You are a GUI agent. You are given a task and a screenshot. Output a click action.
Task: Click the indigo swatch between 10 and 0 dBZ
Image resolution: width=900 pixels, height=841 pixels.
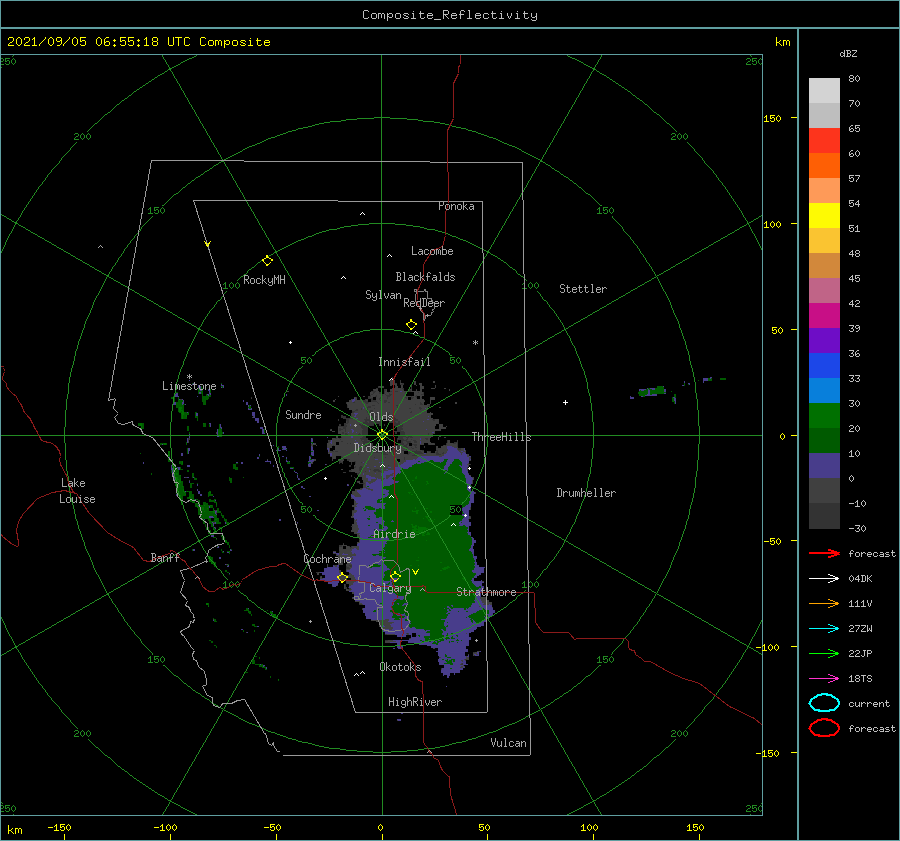(824, 466)
